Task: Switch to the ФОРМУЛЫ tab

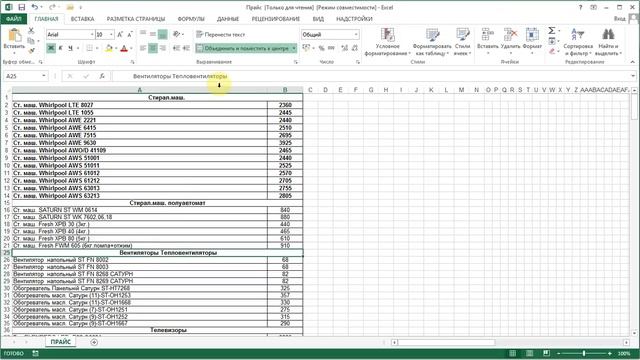Action: pyautogui.click(x=191, y=19)
